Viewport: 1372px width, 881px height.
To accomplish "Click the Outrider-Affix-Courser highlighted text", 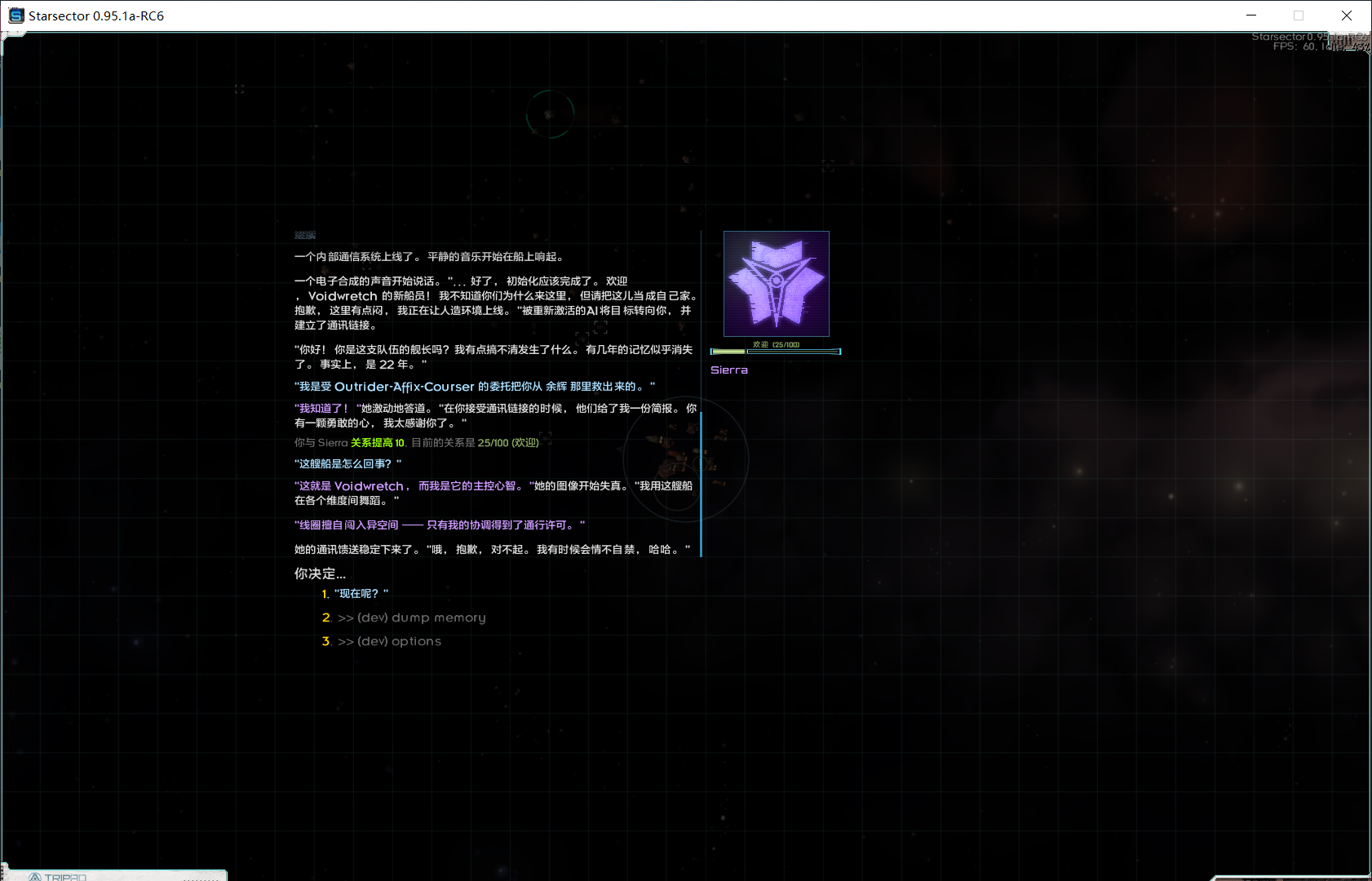I will point(404,387).
